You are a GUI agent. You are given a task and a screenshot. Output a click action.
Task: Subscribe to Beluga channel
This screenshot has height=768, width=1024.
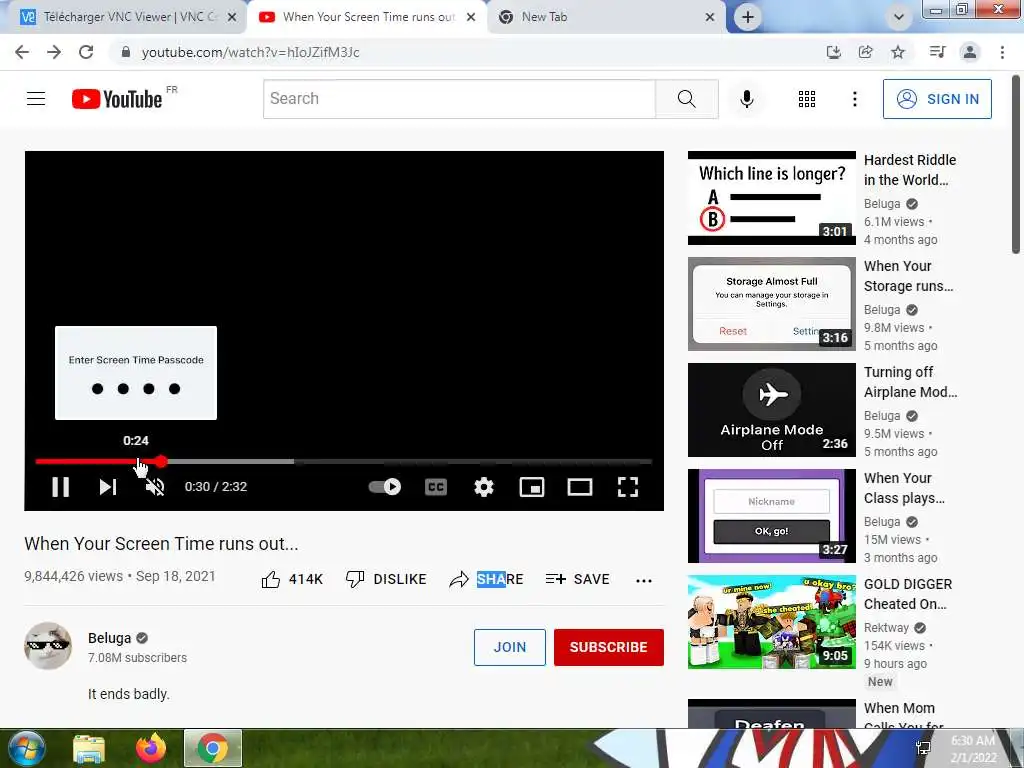[609, 647]
